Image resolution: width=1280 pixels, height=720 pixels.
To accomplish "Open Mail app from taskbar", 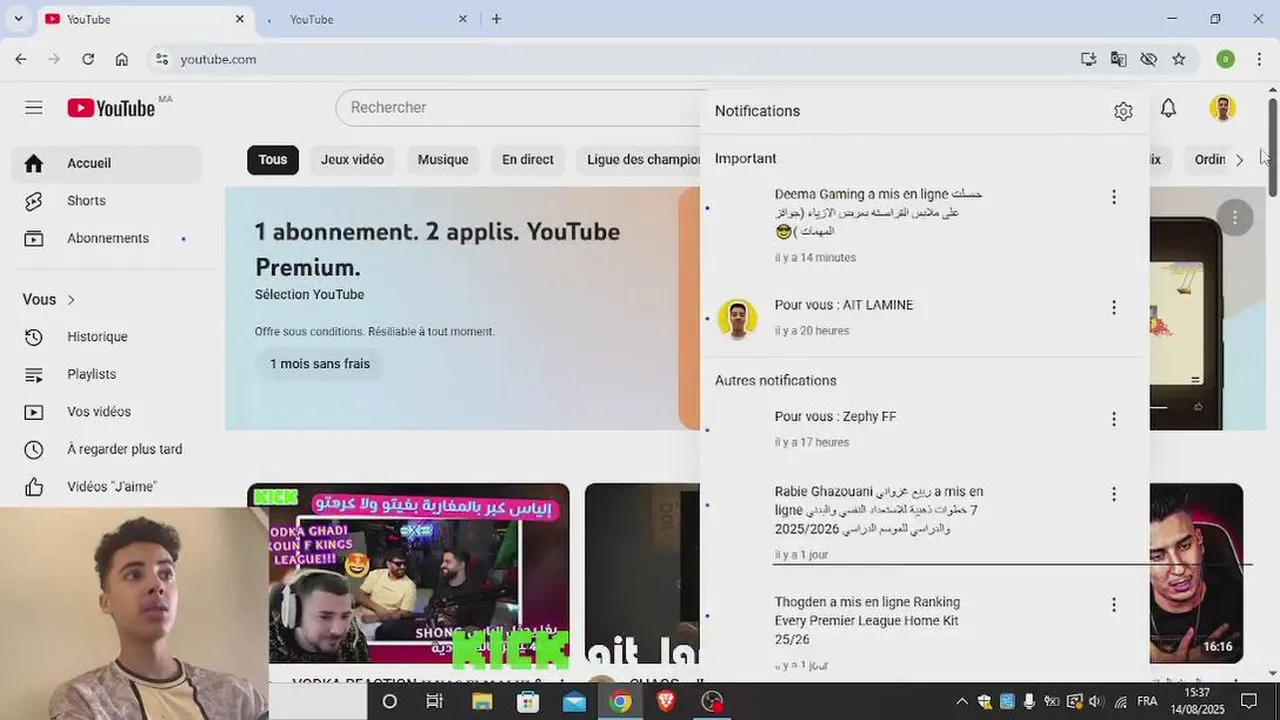I will click(x=574, y=701).
